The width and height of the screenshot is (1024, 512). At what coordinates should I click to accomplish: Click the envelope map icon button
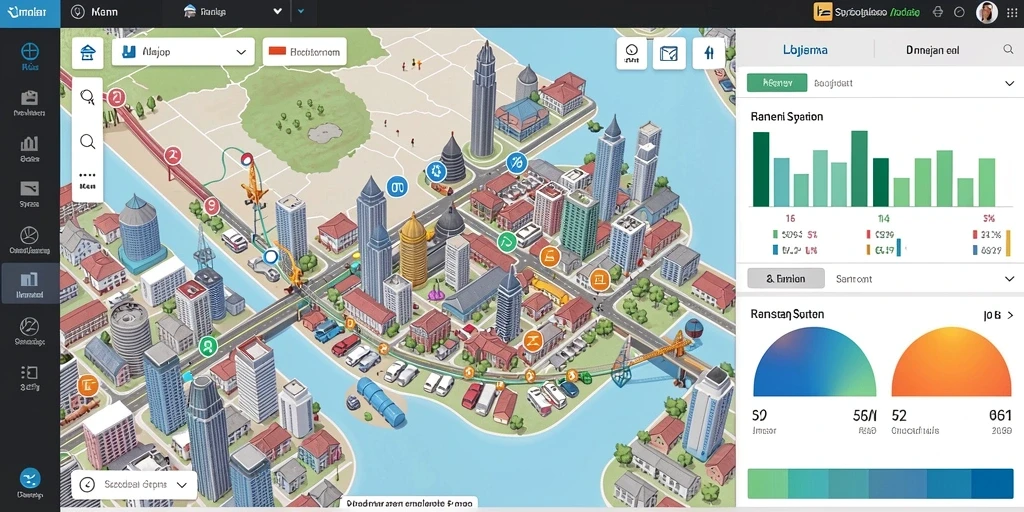[669, 54]
